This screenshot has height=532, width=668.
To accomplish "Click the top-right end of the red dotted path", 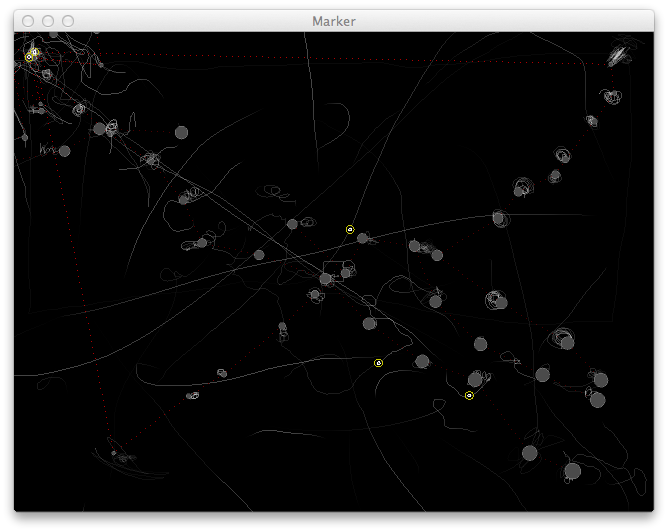I will click(x=604, y=65).
